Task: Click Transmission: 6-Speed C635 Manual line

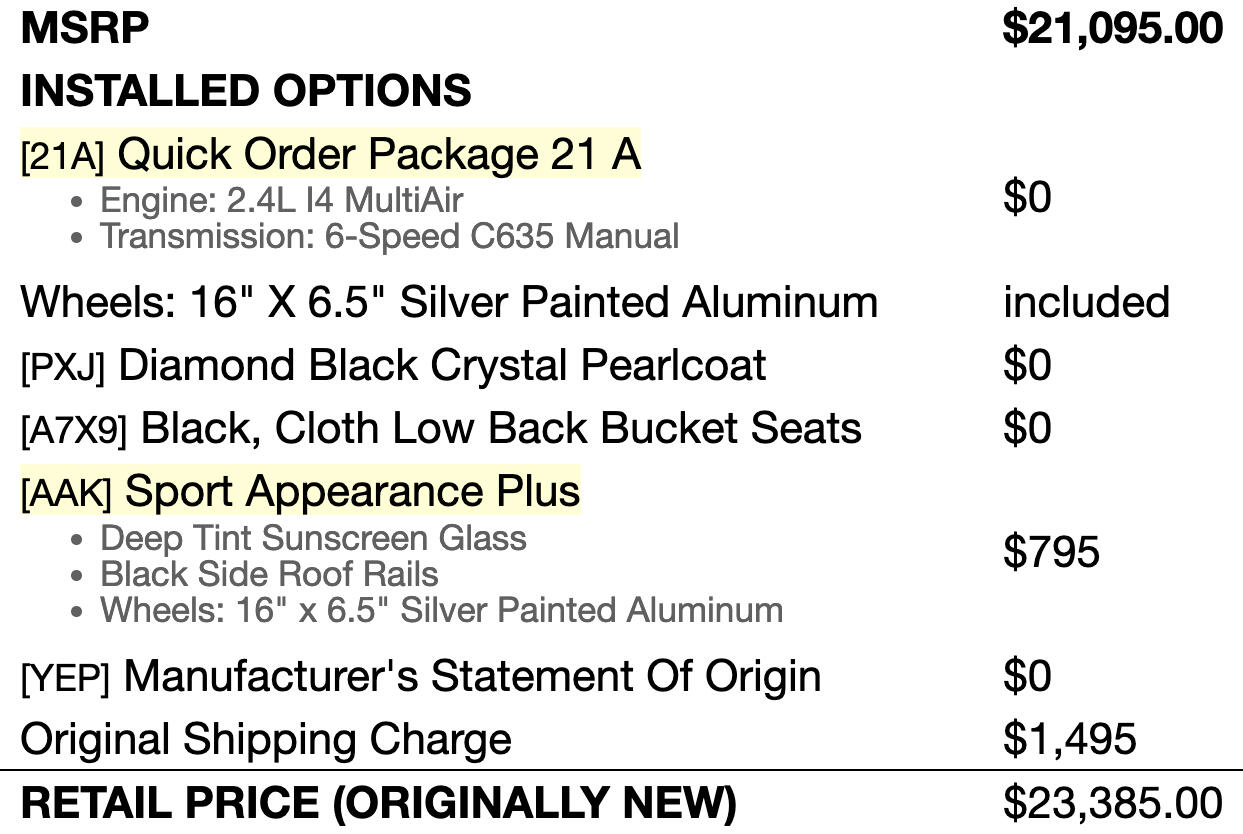Action: click(x=389, y=236)
